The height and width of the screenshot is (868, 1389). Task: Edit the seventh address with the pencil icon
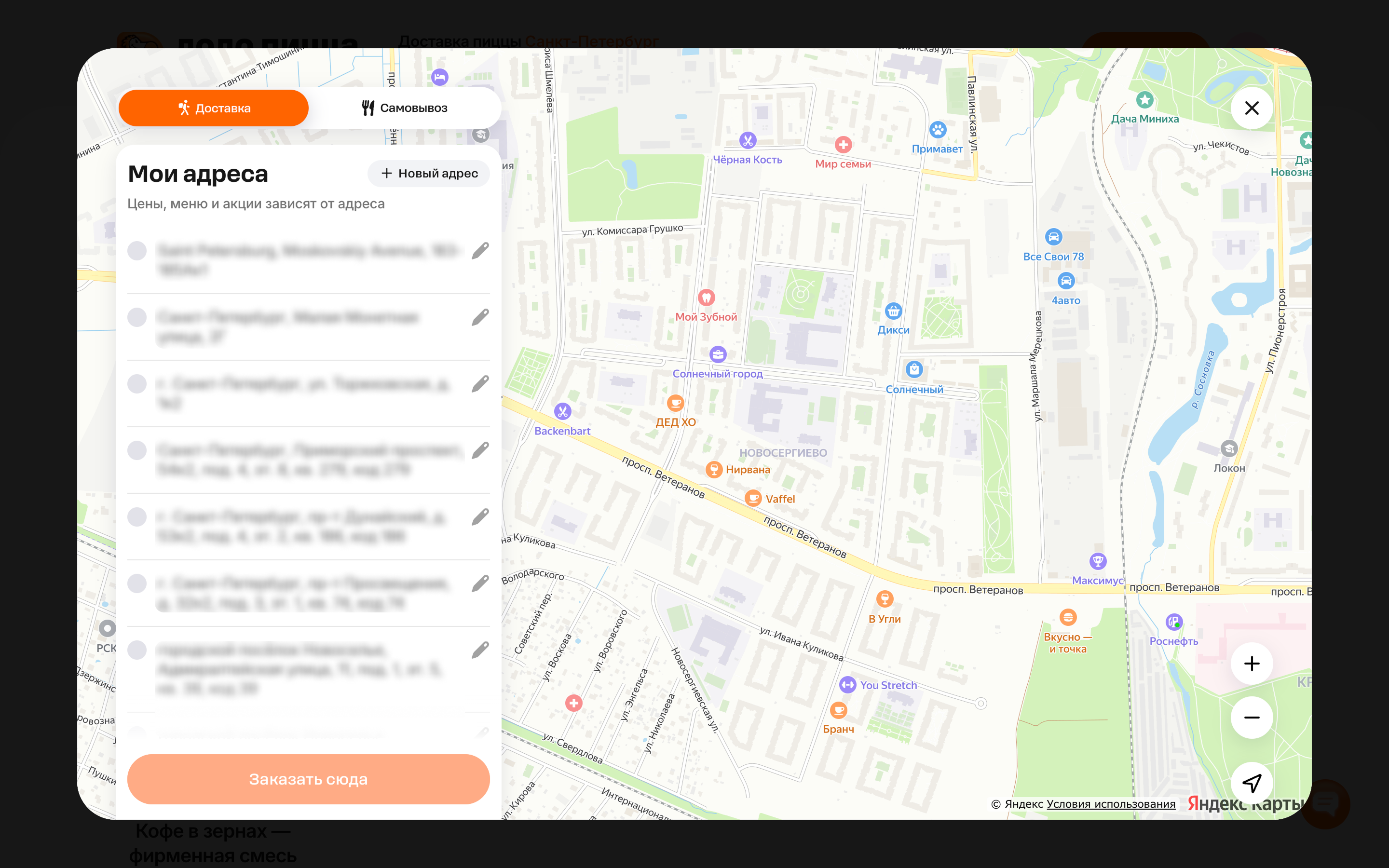[x=480, y=651]
